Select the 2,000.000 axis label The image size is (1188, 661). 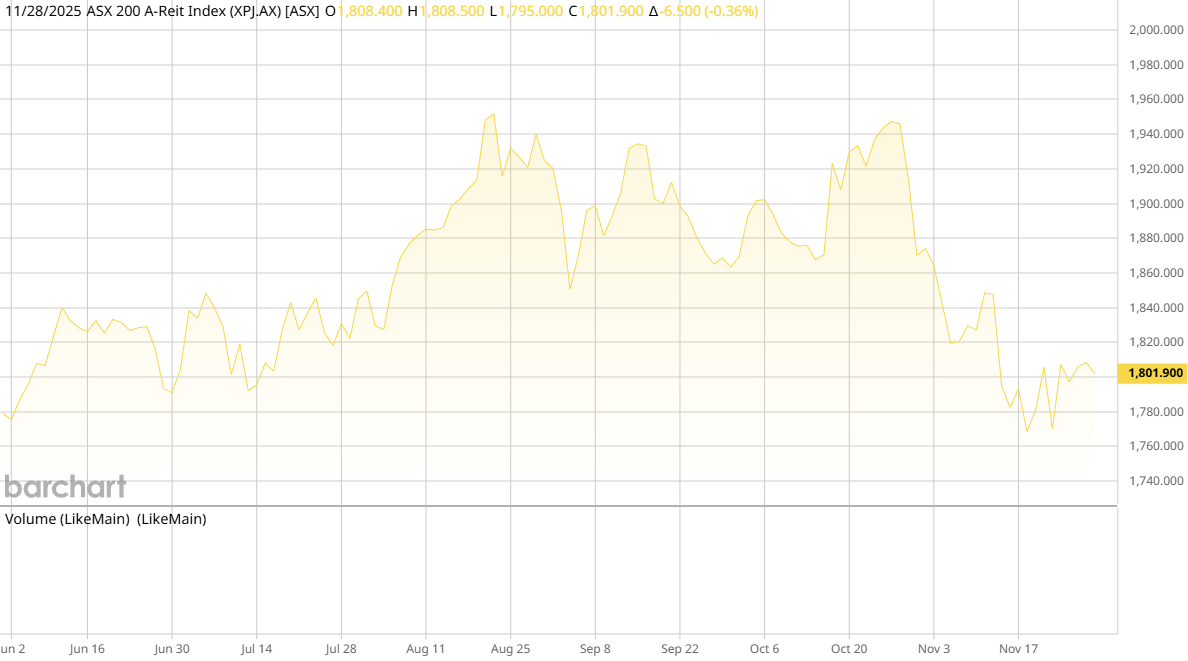[1155, 31]
